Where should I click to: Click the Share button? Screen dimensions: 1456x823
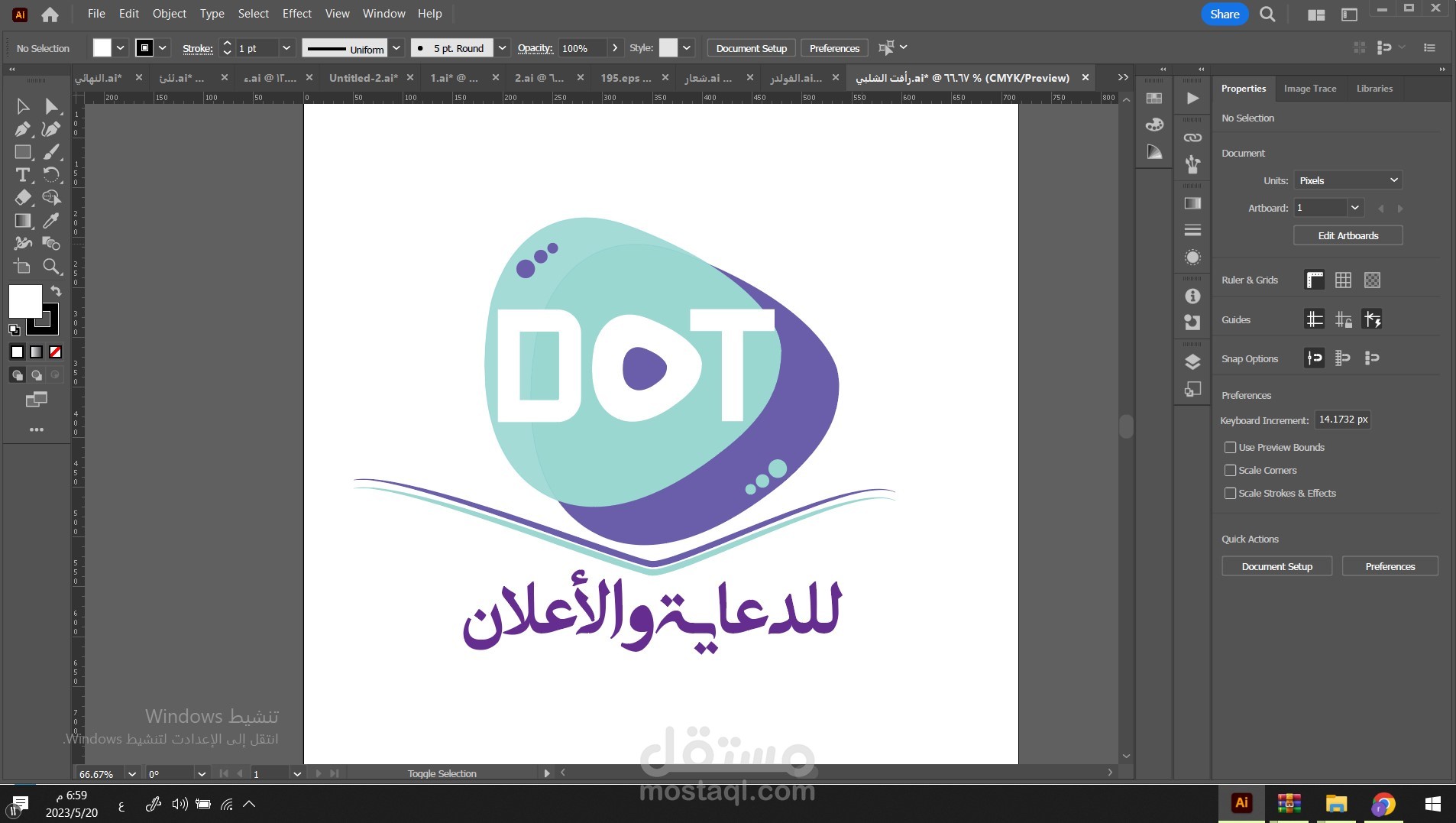[1225, 14]
